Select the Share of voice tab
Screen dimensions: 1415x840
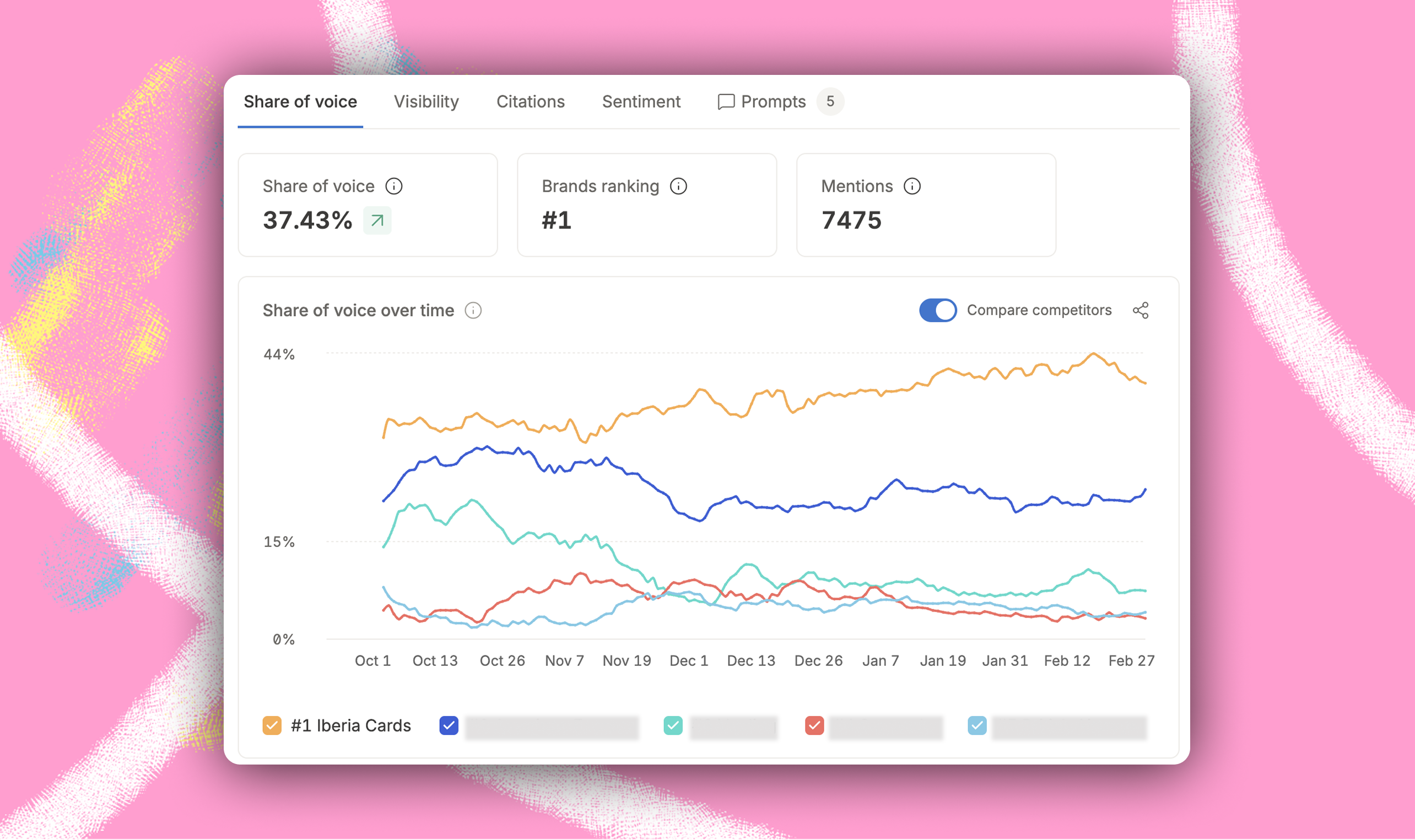click(x=300, y=102)
